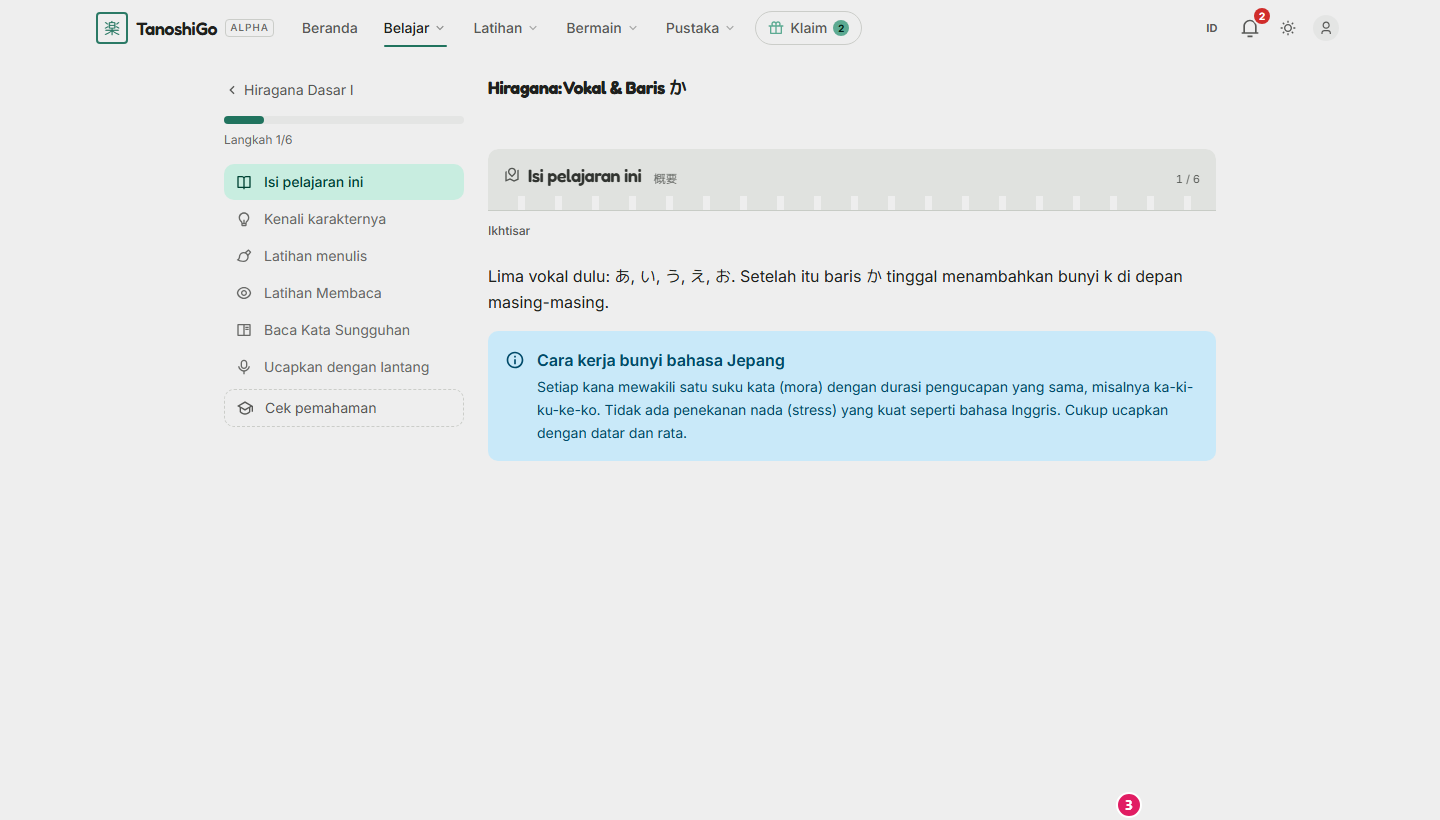The height and width of the screenshot is (820, 1440).
Task: Click the brush icon for Latihan menulis
Action: coord(244,256)
